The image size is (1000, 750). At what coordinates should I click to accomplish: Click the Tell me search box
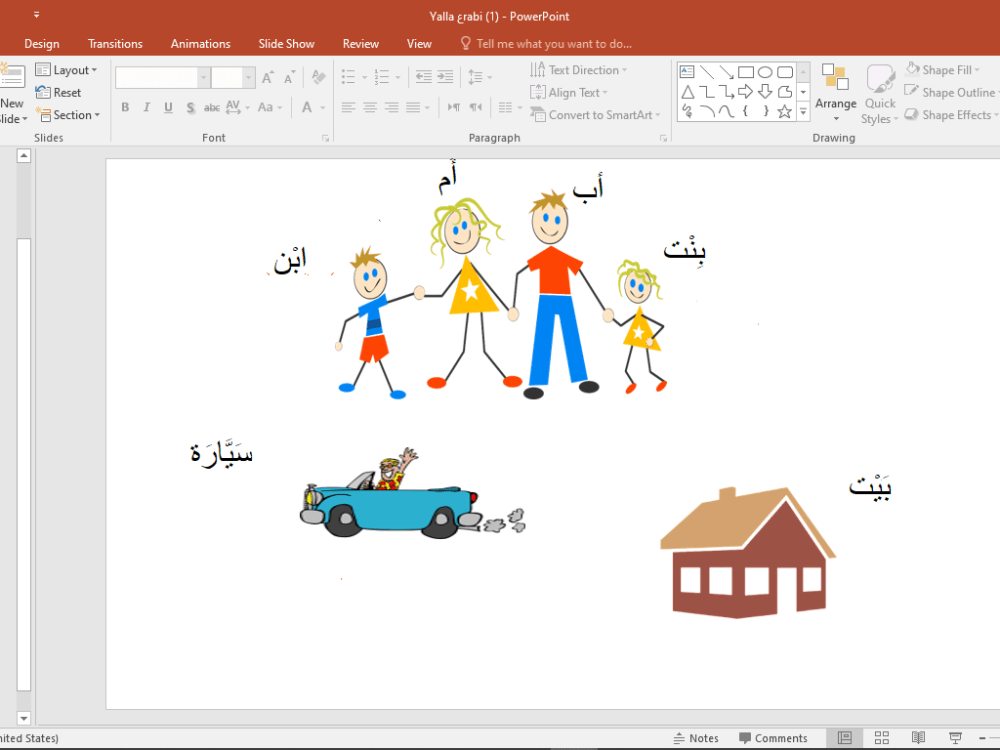coord(546,44)
